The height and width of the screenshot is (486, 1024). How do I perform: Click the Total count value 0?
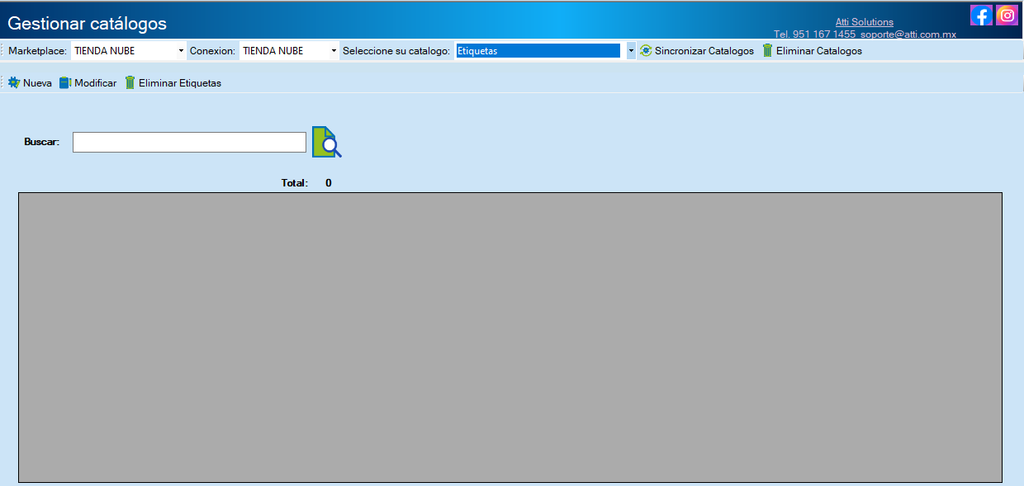pos(328,183)
